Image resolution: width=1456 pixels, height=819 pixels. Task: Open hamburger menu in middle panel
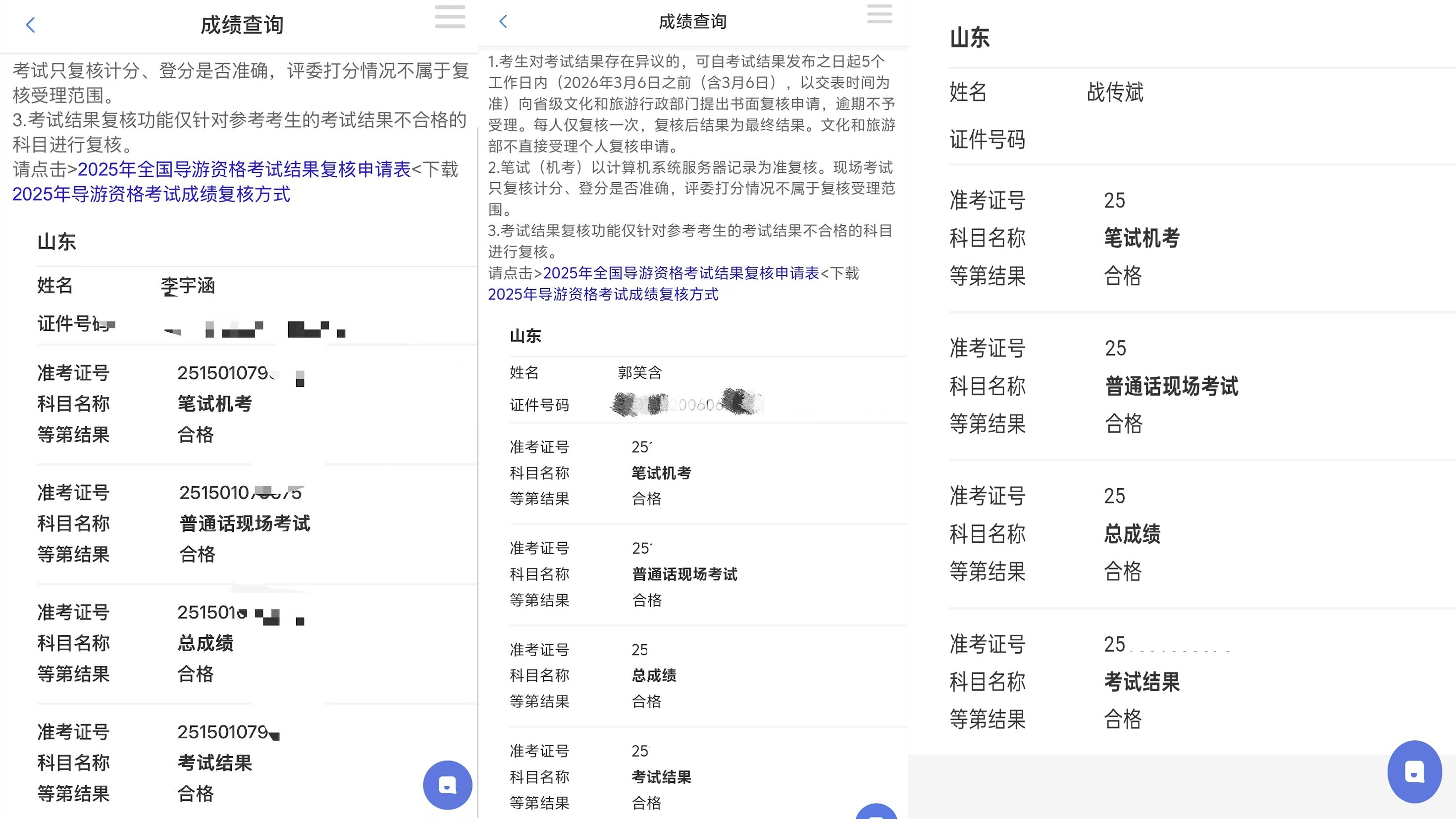(x=880, y=13)
